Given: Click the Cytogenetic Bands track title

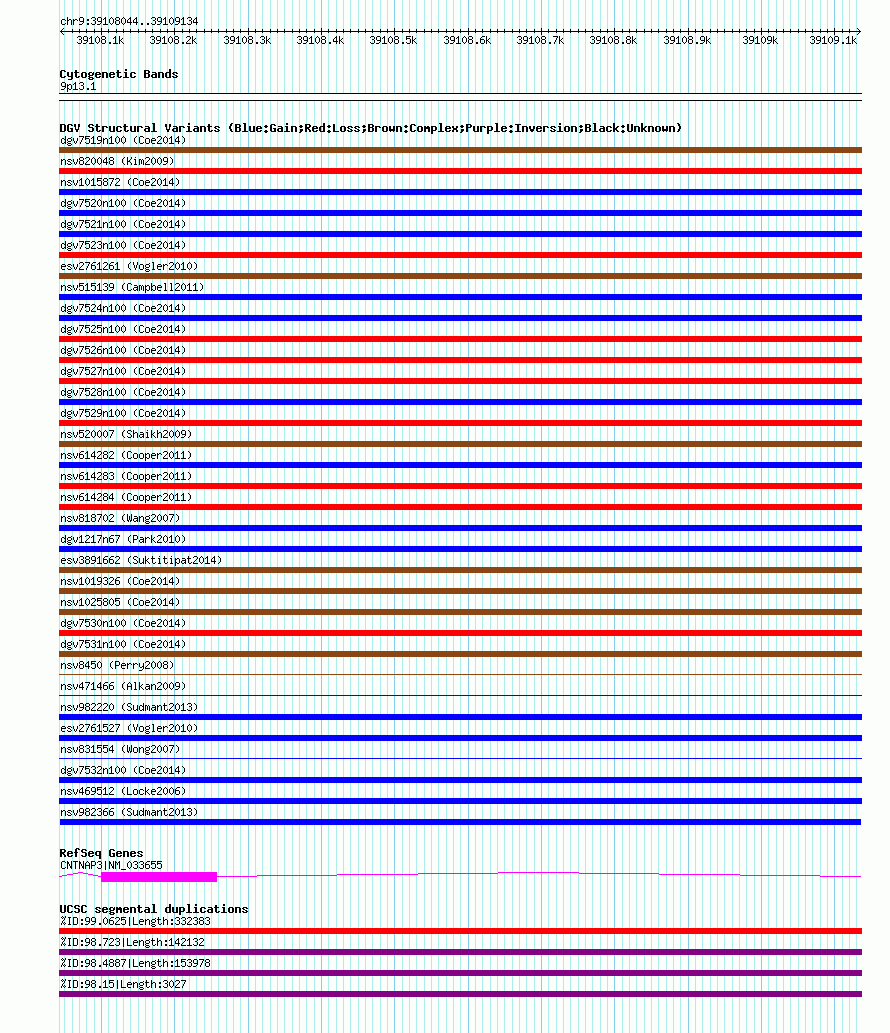Looking at the screenshot, I should point(119,74).
